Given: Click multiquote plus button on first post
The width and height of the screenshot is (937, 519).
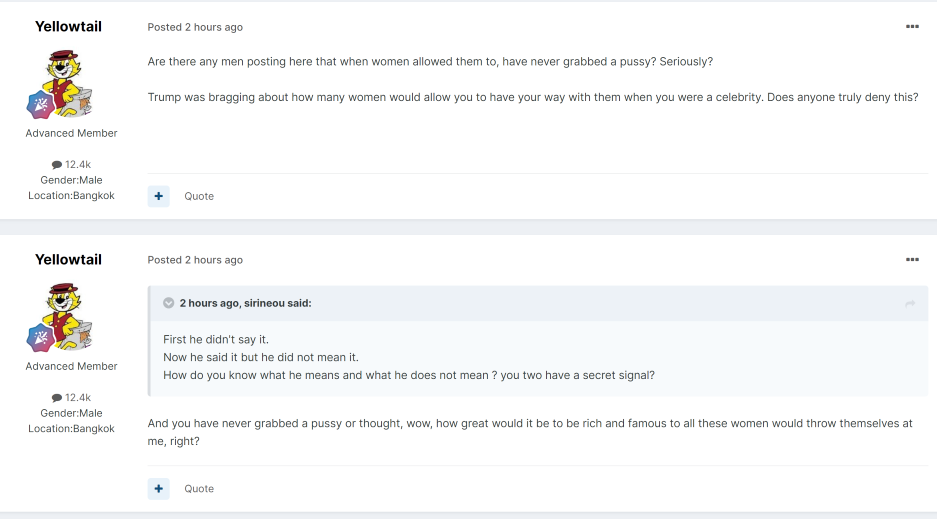Looking at the screenshot, I should click(x=158, y=196).
